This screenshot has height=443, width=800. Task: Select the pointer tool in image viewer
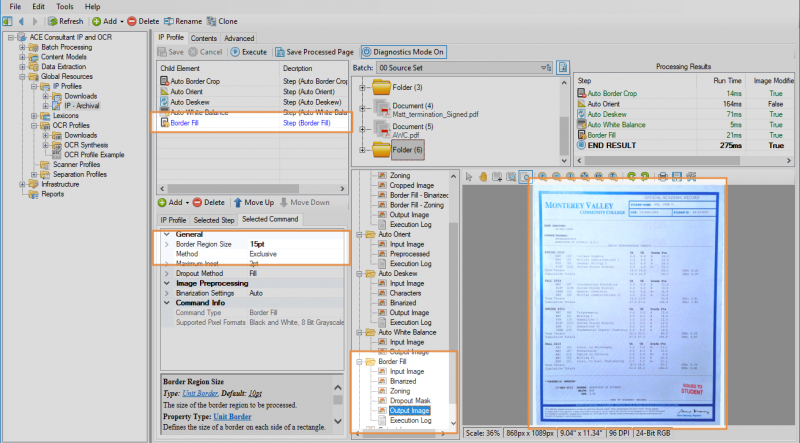[469, 177]
